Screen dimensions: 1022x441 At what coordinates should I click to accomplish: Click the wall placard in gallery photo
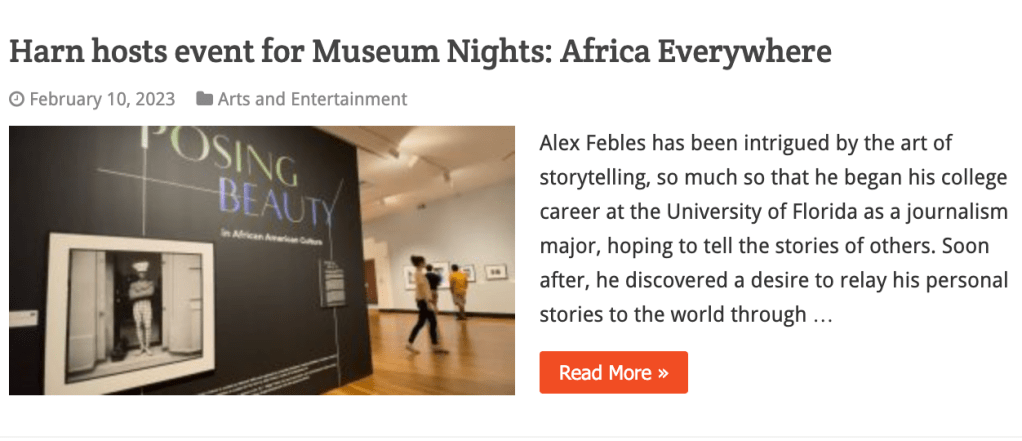(331, 282)
